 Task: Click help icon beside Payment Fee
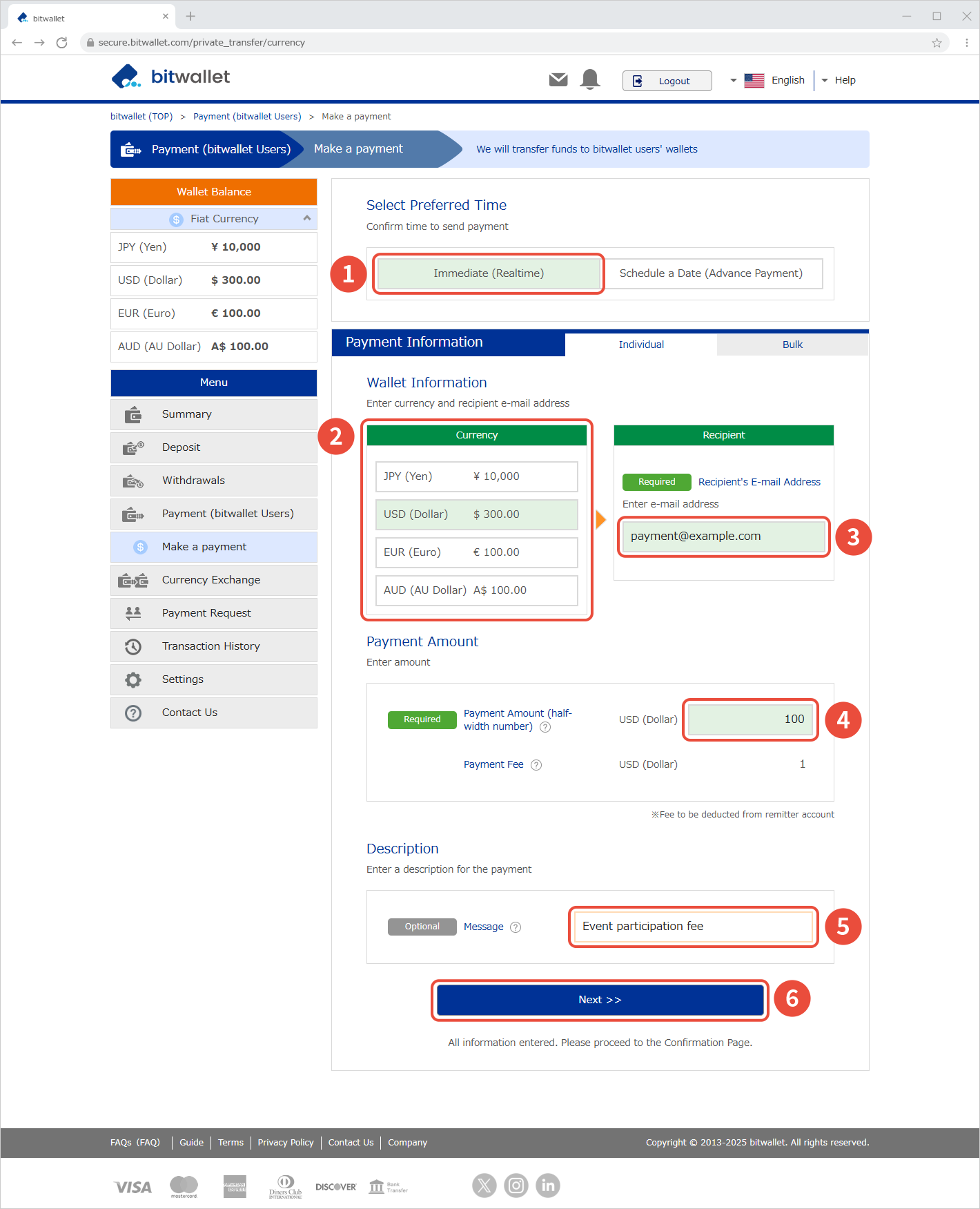pyautogui.click(x=536, y=764)
